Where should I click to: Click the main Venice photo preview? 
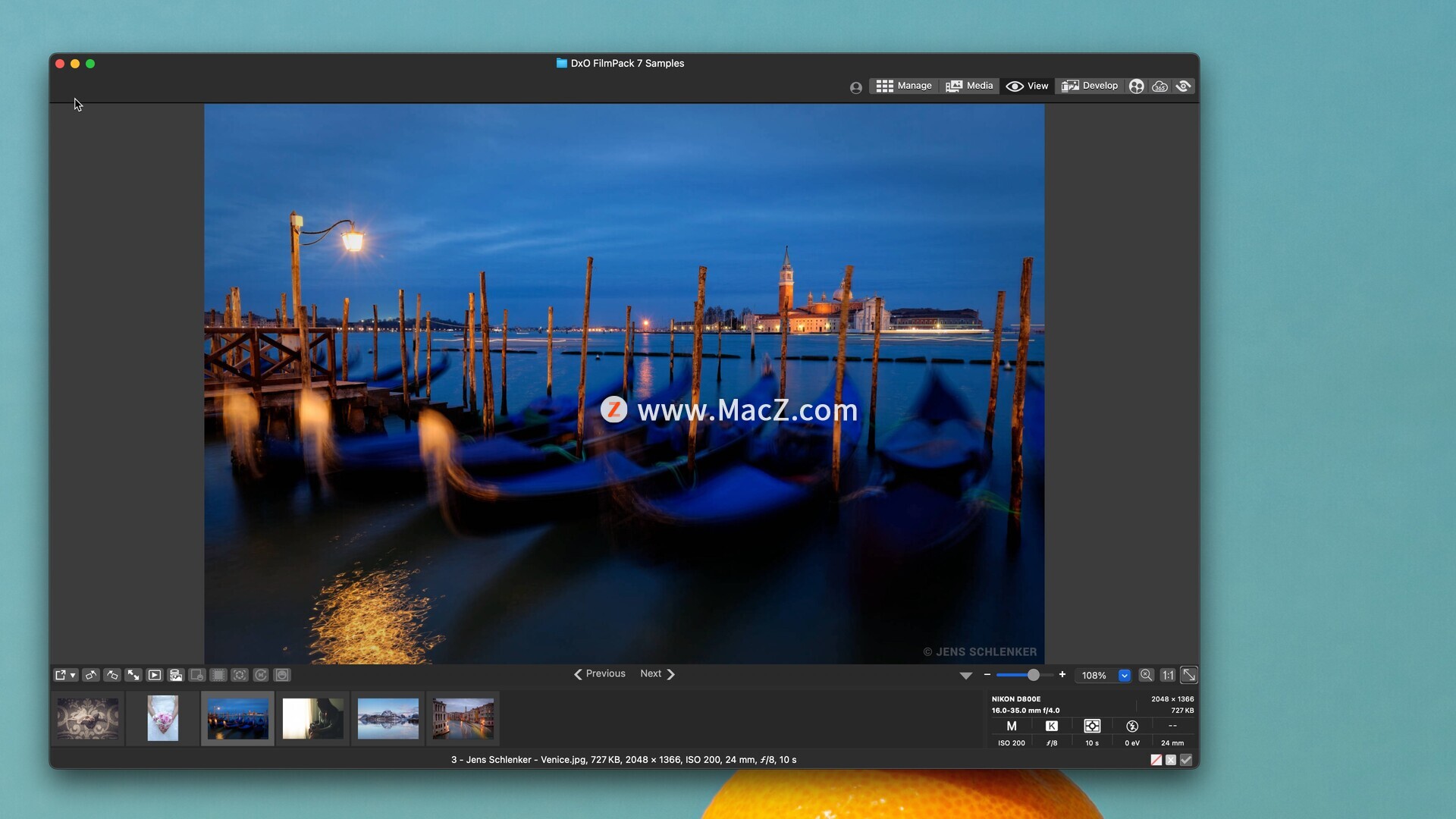[624, 384]
